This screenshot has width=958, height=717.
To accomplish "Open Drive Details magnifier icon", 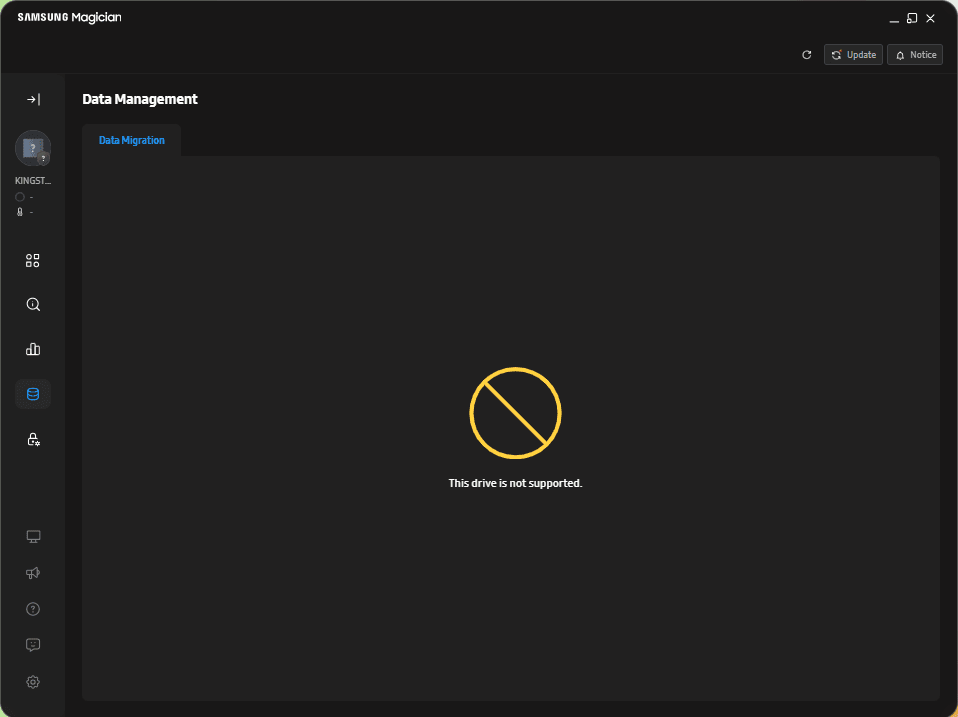I will [33, 305].
